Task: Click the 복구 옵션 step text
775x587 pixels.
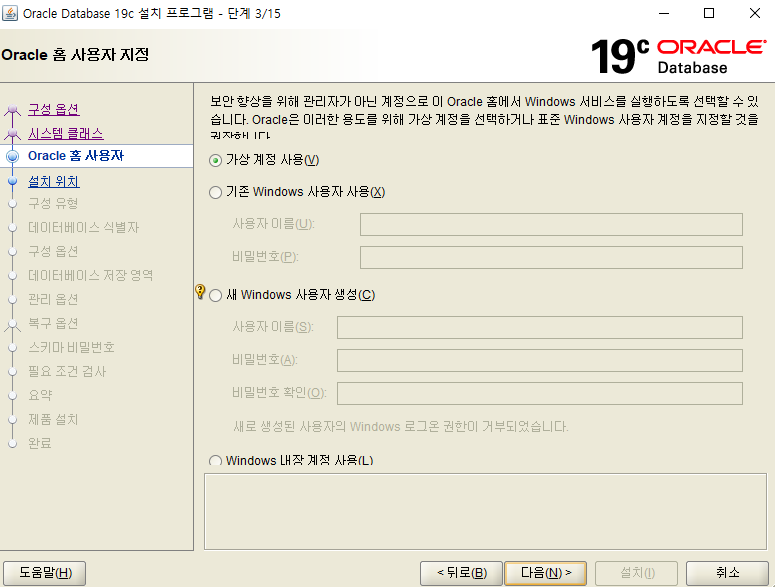Action: 53,323
